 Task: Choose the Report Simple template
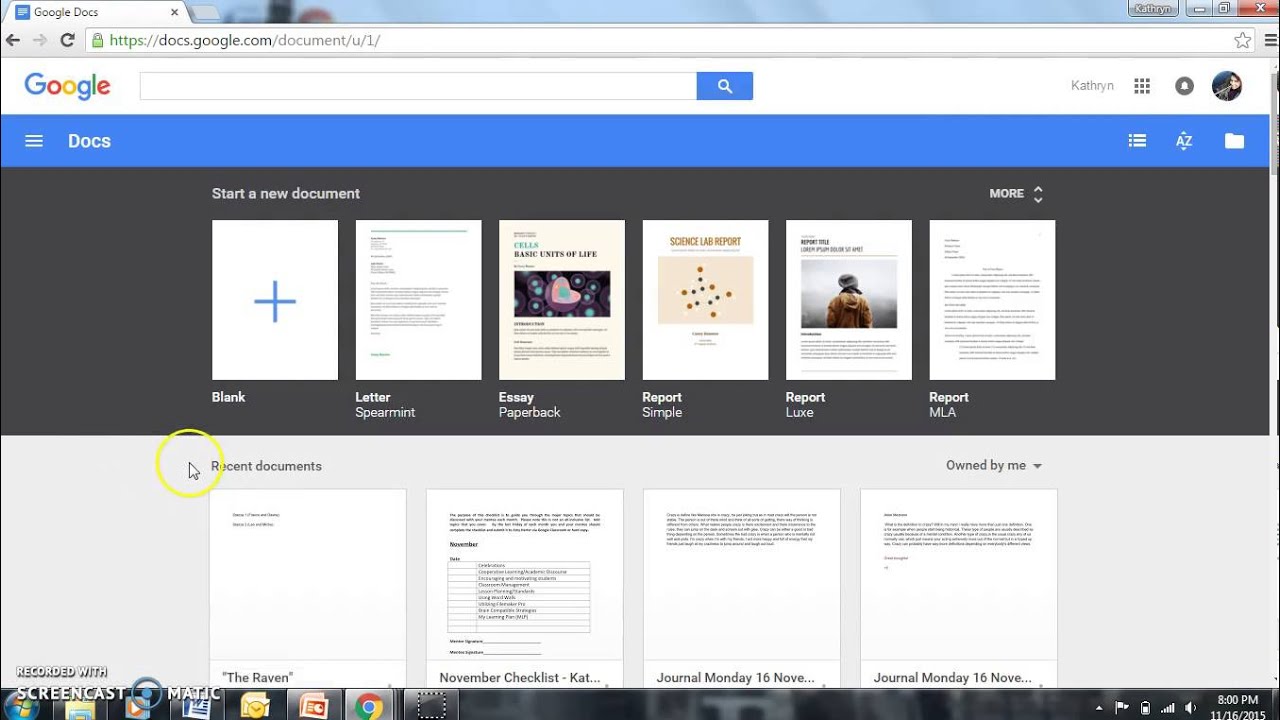[705, 300]
